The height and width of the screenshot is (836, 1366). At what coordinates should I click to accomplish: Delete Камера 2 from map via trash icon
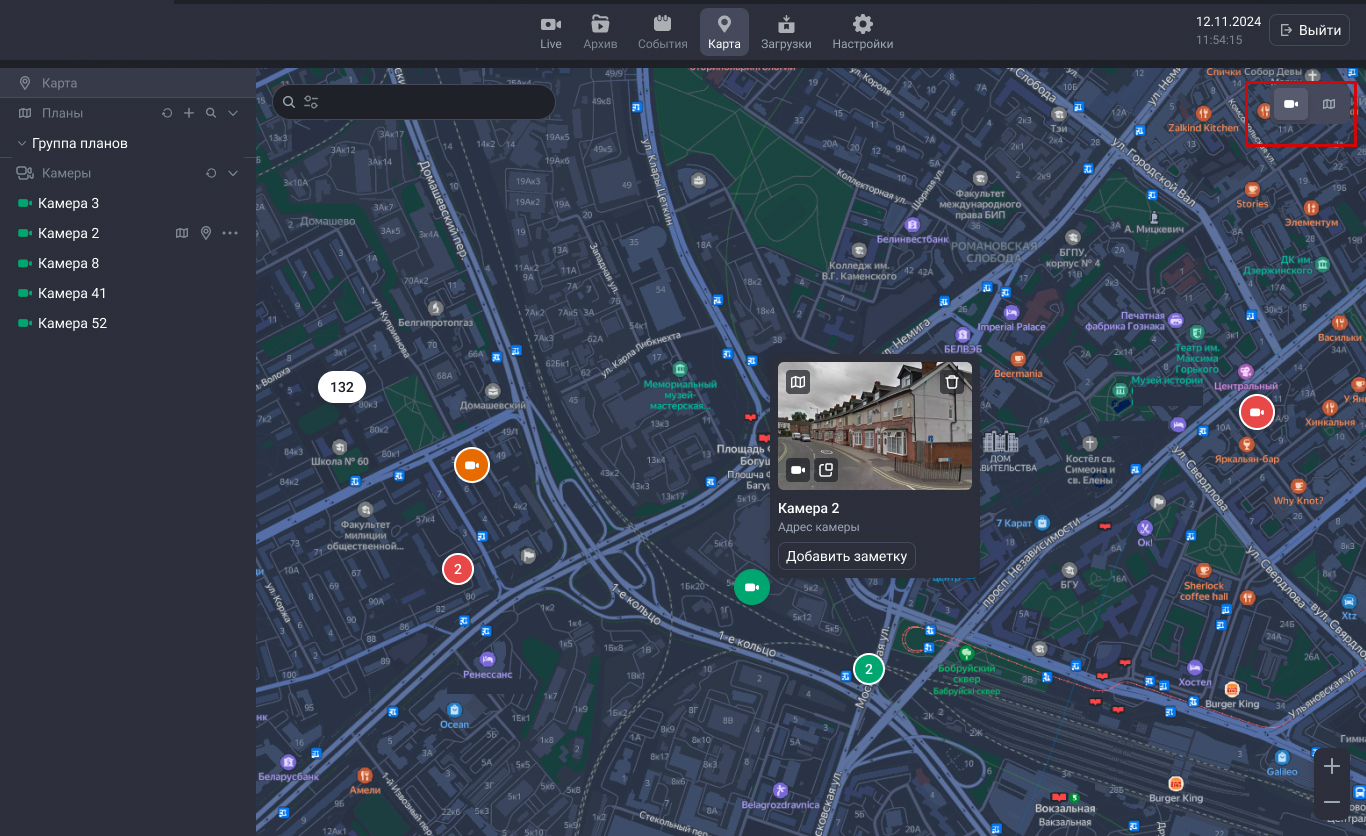coord(951,382)
